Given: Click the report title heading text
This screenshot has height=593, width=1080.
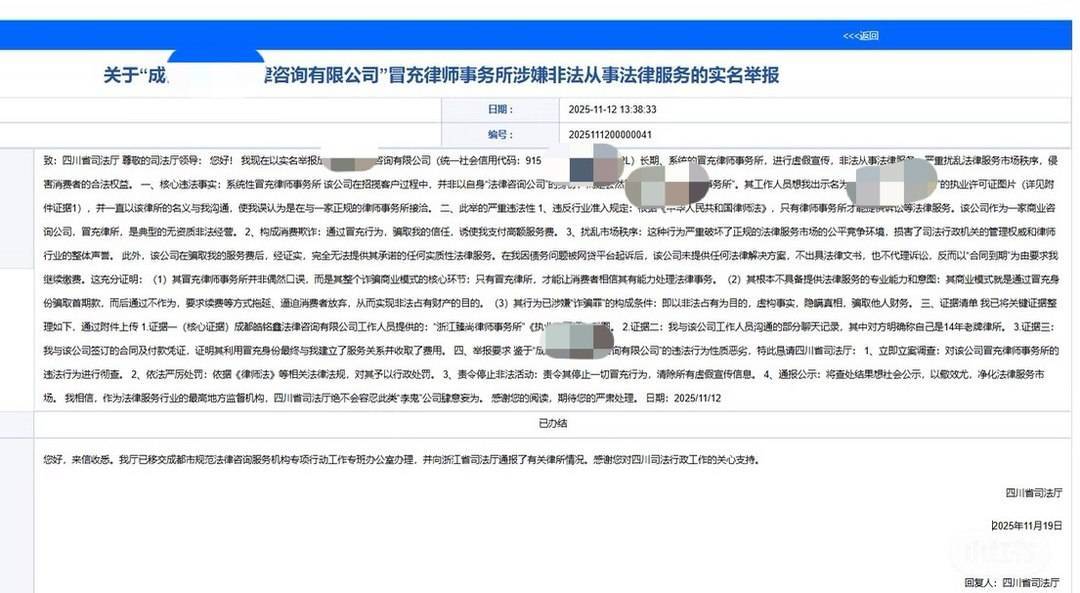Looking at the screenshot, I should (441, 75).
